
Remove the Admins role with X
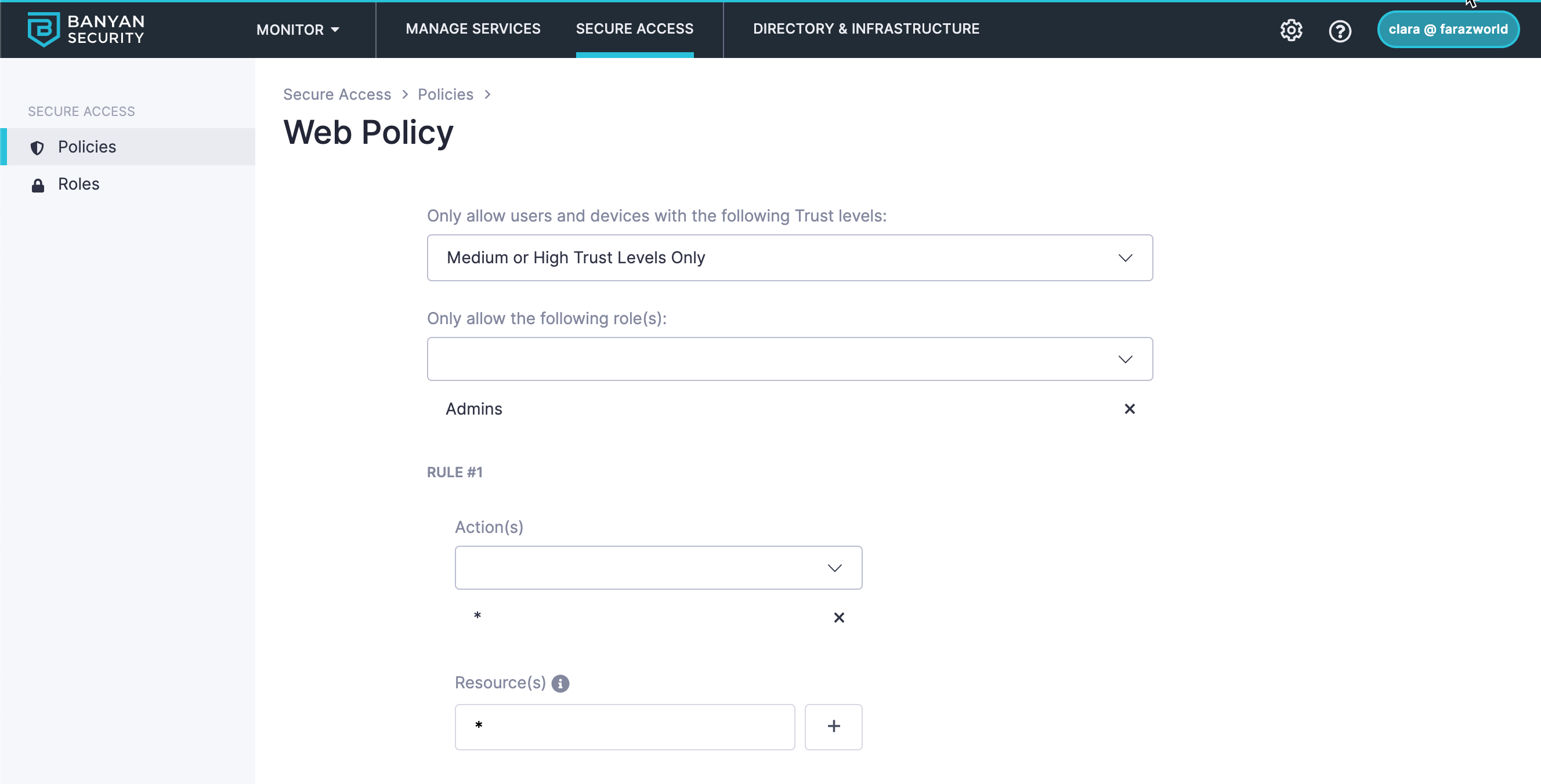pyautogui.click(x=1129, y=409)
